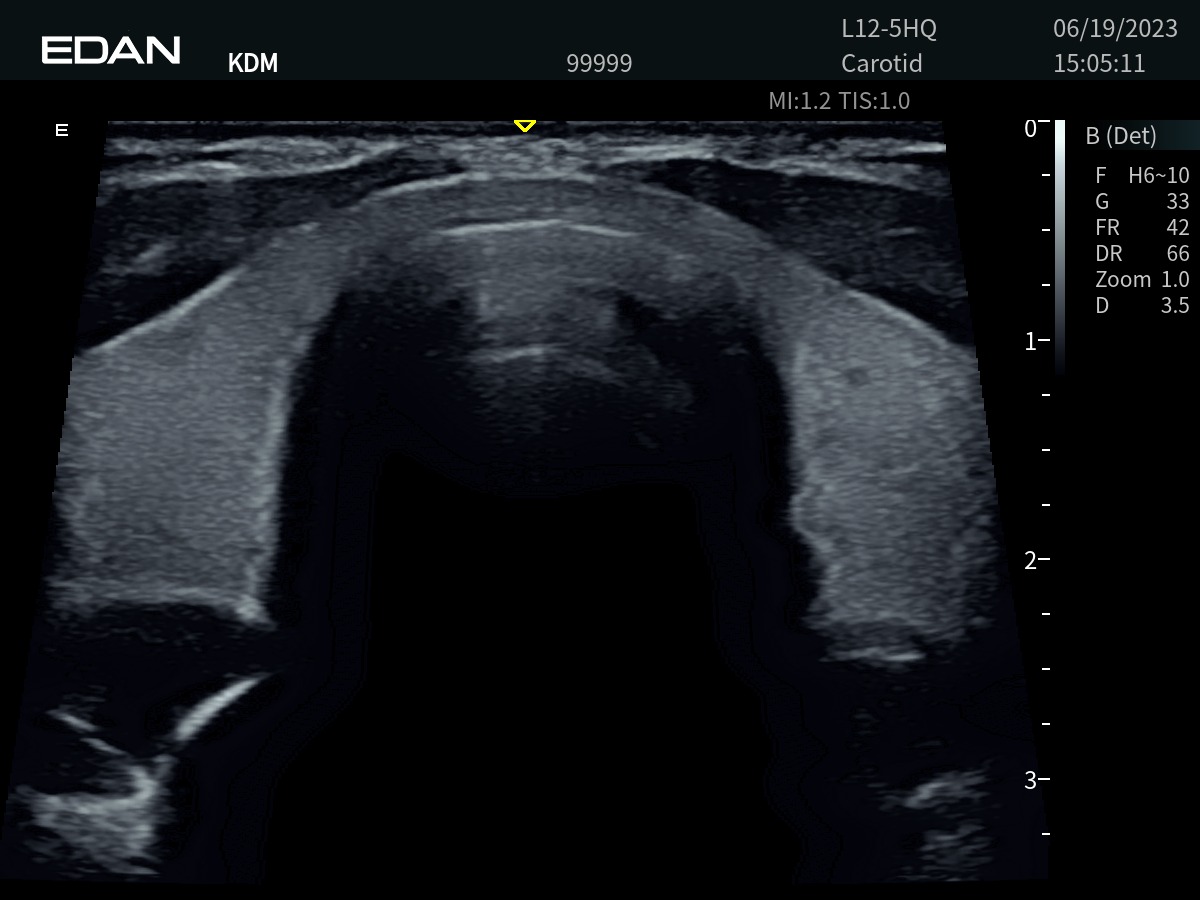Viewport: 1200px width, 900px height.
Task: Click the yellow focus triangle marker
Action: [524, 126]
